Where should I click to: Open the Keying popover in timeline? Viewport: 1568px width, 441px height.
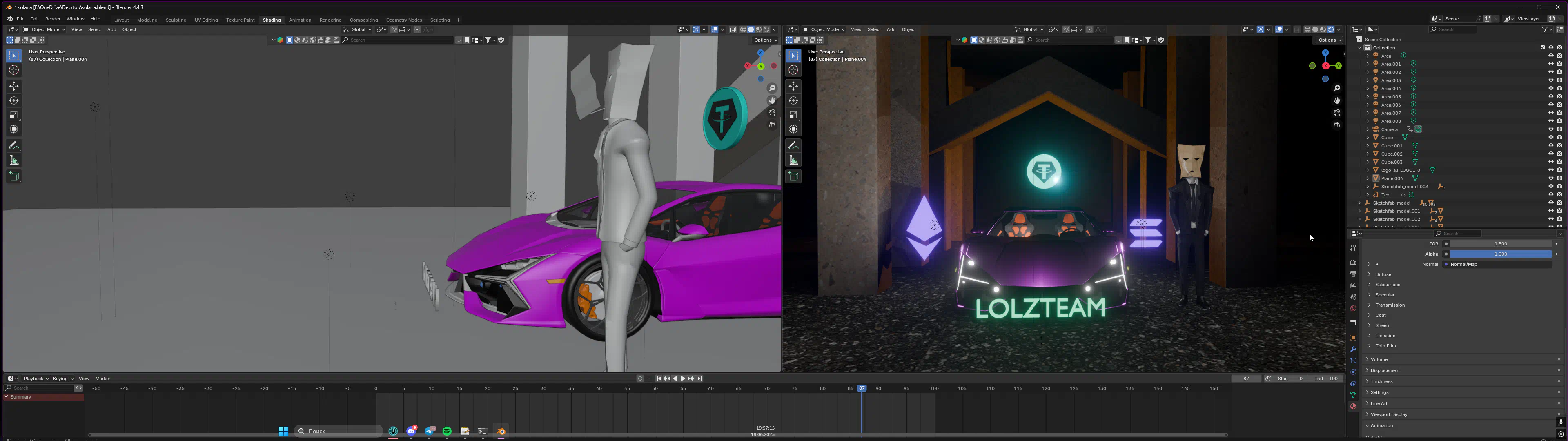click(x=63, y=379)
